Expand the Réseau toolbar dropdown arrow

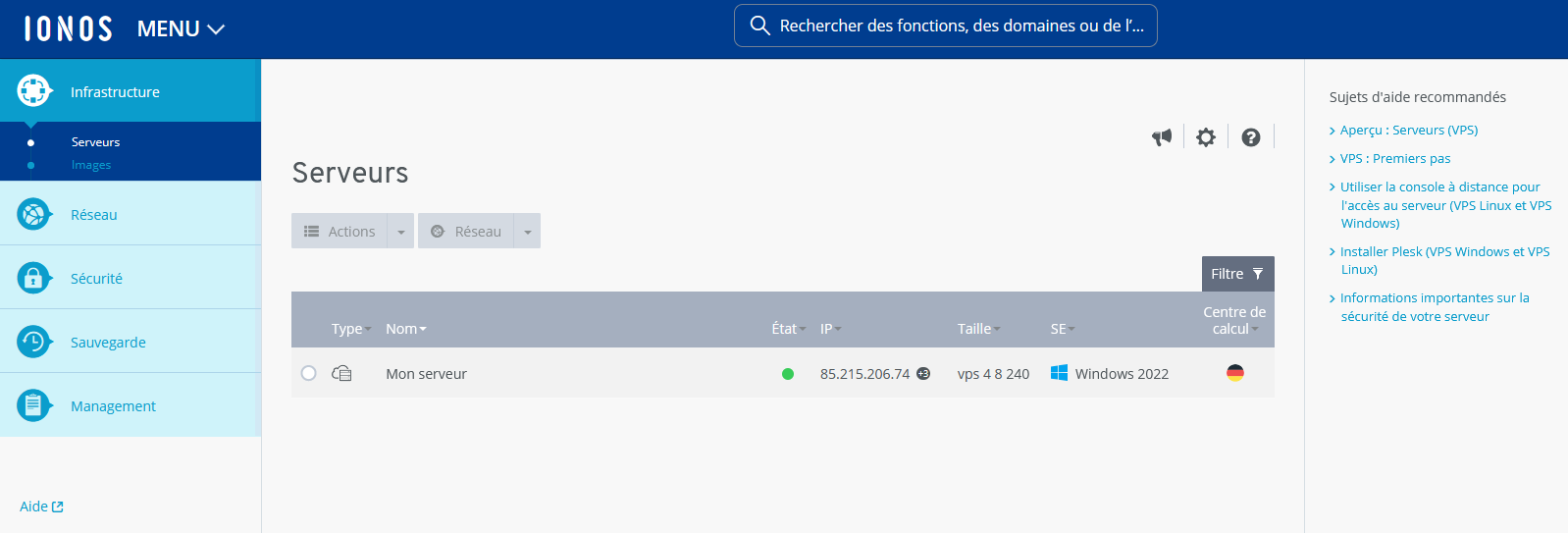click(527, 232)
